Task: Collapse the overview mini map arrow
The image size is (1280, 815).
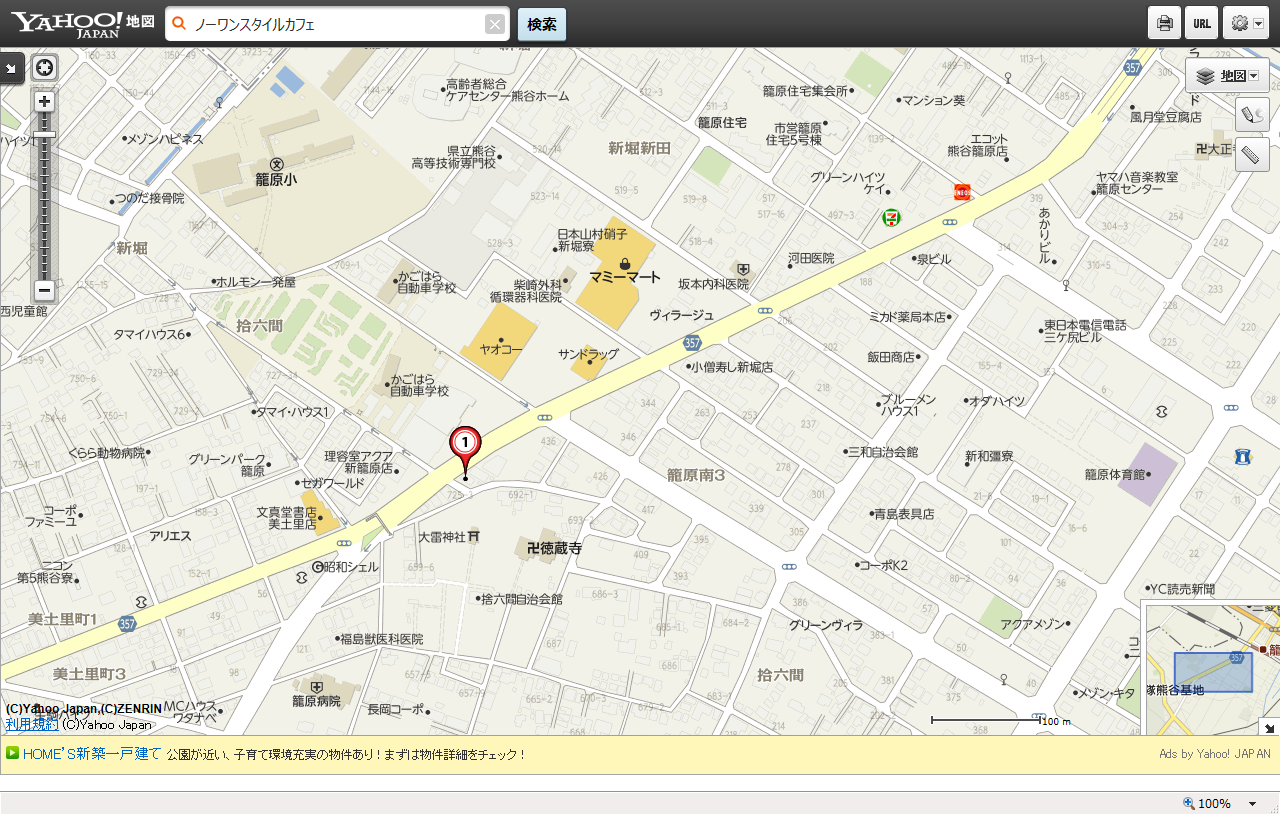Action: pos(1269,727)
